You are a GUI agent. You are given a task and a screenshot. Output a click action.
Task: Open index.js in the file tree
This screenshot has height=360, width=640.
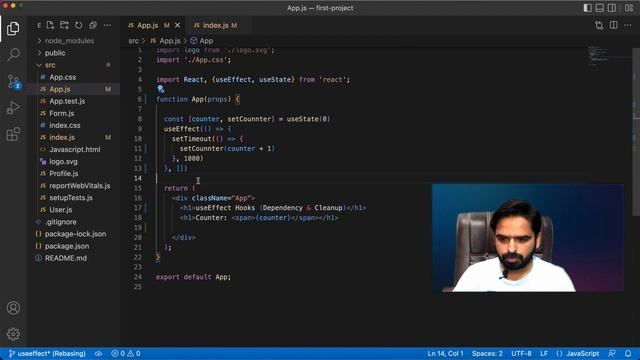click(62, 138)
